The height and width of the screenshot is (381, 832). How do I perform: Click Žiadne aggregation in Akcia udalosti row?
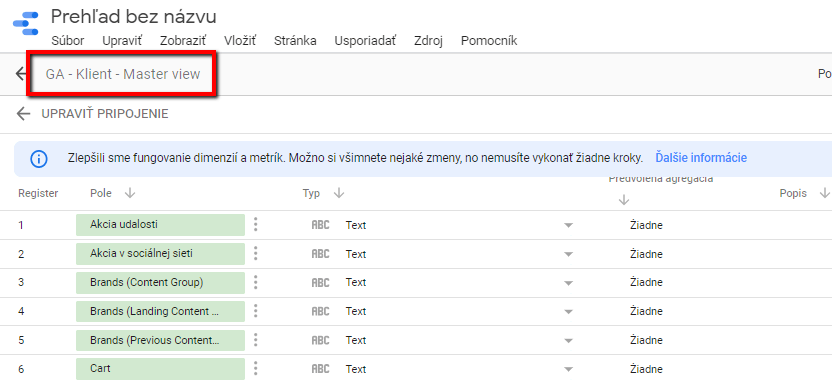646,226
